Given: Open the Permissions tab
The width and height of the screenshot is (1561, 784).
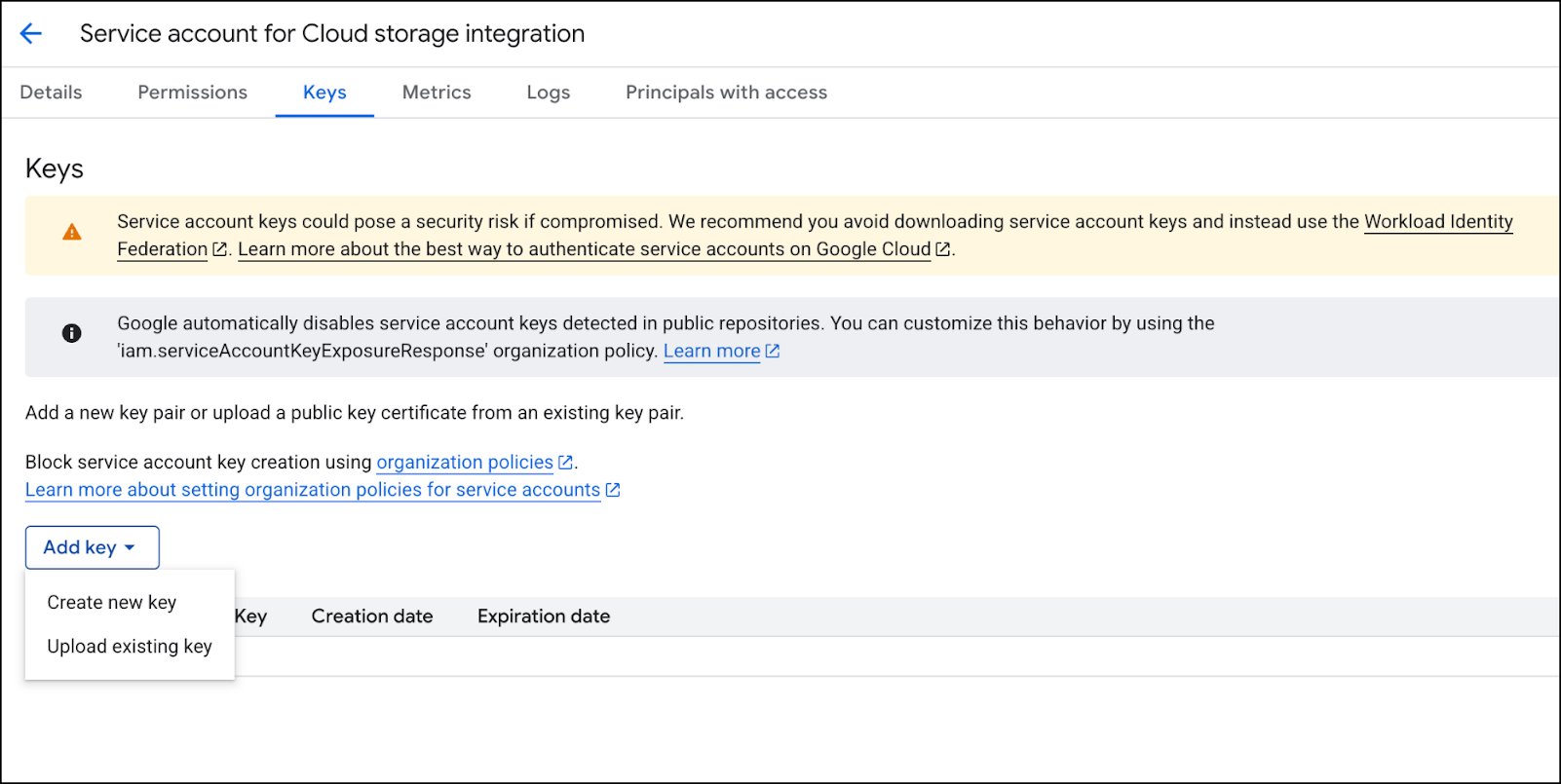Looking at the screenshot, I should (x=192, y=93).
